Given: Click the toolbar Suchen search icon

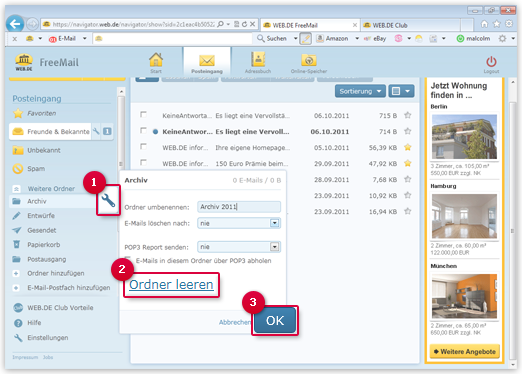Looking at the screenshot, I should coord(261,39).
